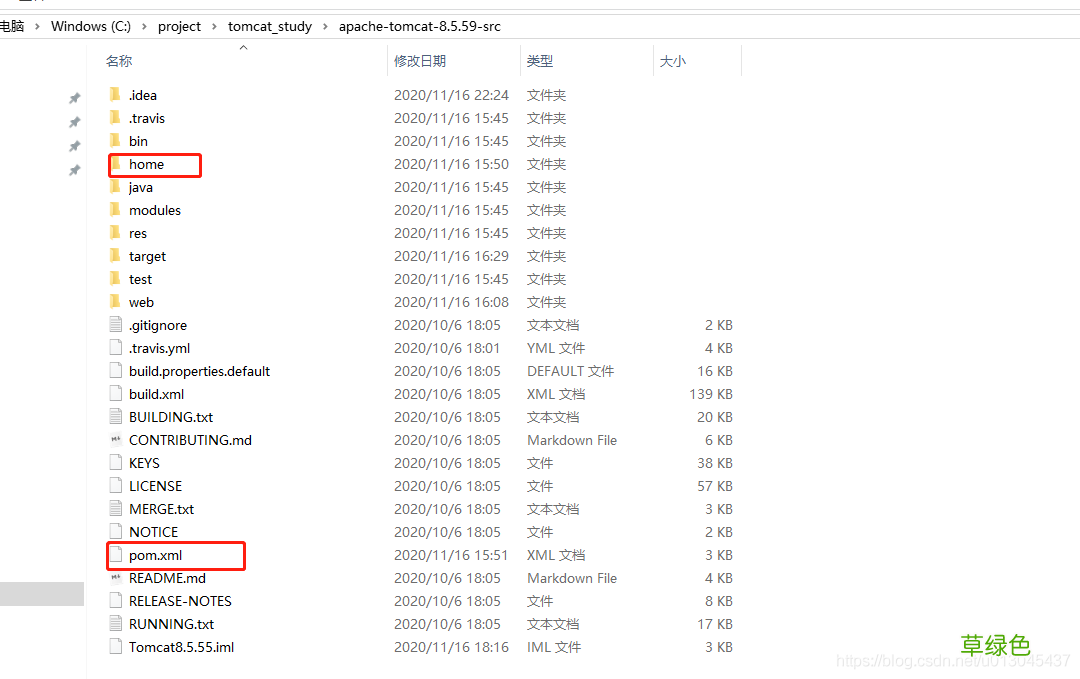Click the first pinned quick-access pin icon
1080x679 pixels.
click(x=74, y=98)
